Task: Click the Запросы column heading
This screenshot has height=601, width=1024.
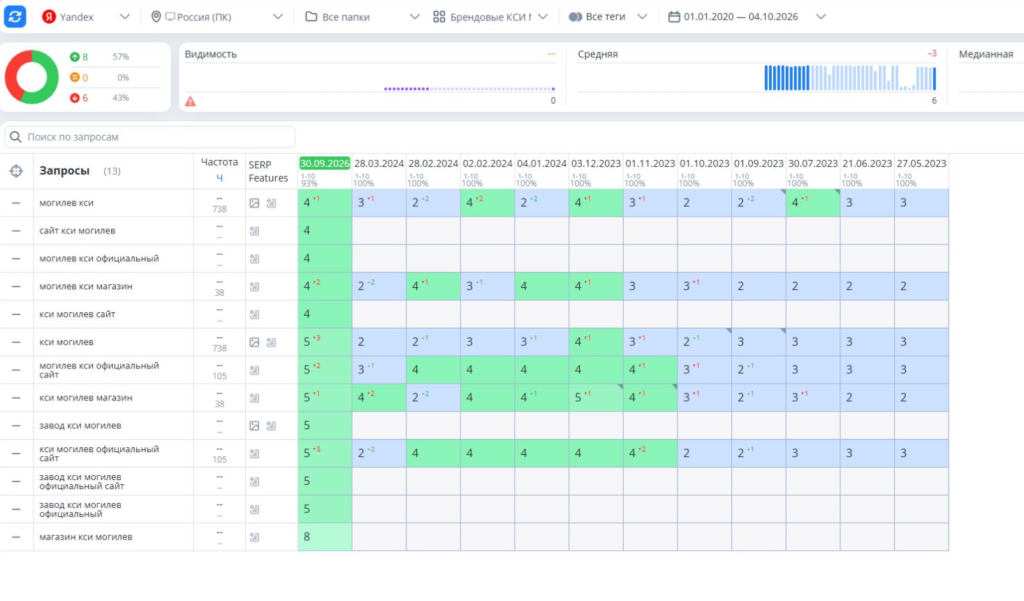Action: 64,171
